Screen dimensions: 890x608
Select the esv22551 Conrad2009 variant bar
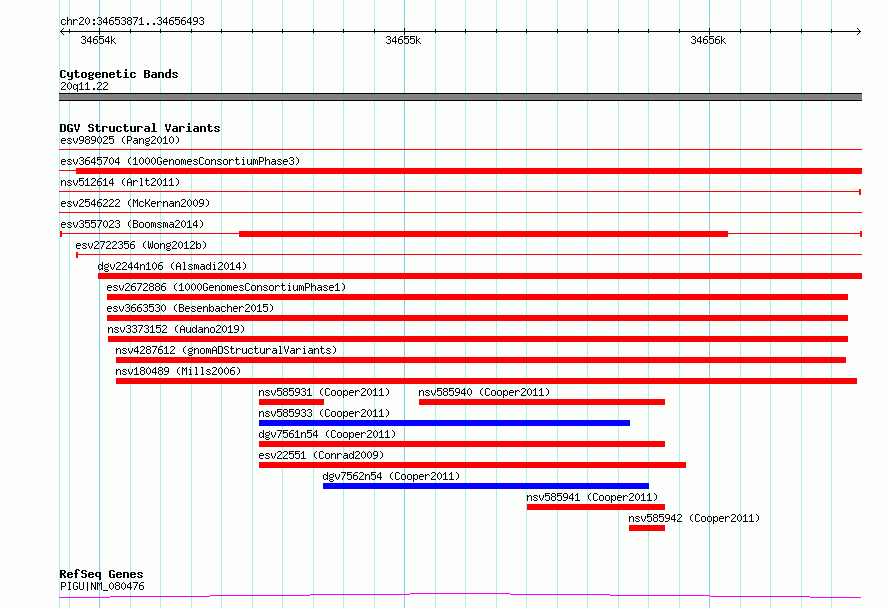pos(472,465)
